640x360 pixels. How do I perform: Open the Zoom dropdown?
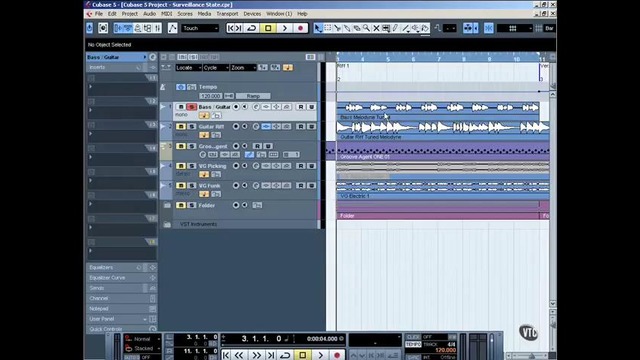(243, 68)
